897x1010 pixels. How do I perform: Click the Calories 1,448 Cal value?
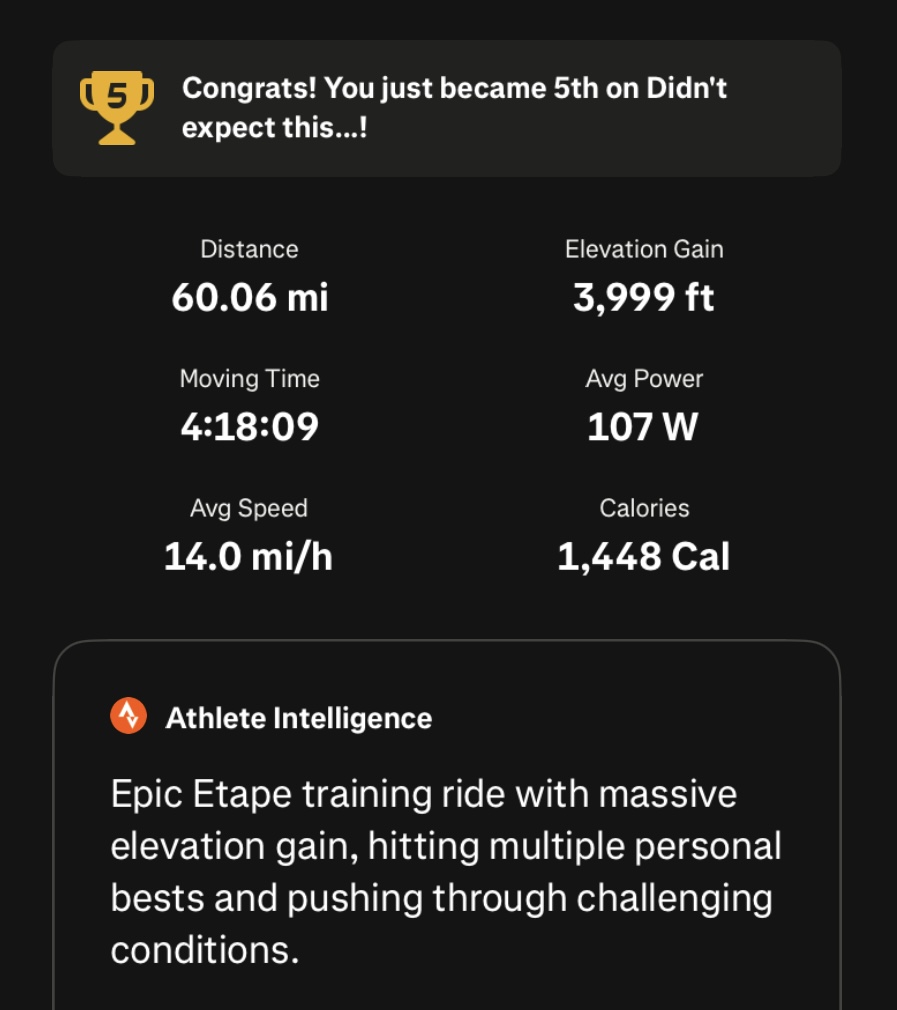coord(644,557)
